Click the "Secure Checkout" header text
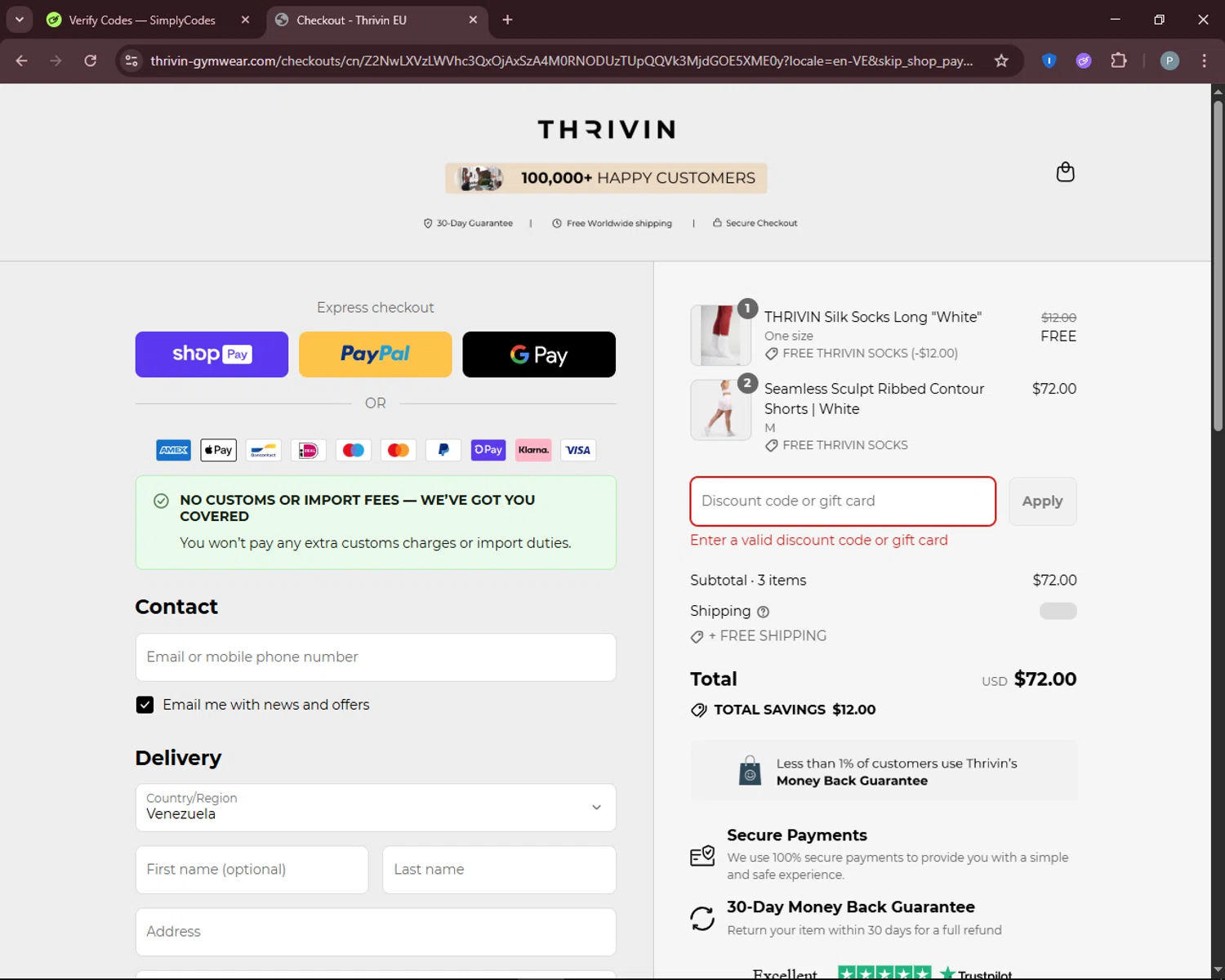 [761, 223]
